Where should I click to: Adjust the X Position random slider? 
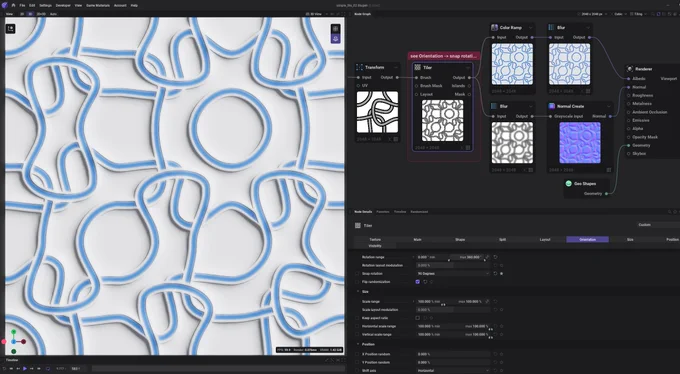(x=453, y=354)
